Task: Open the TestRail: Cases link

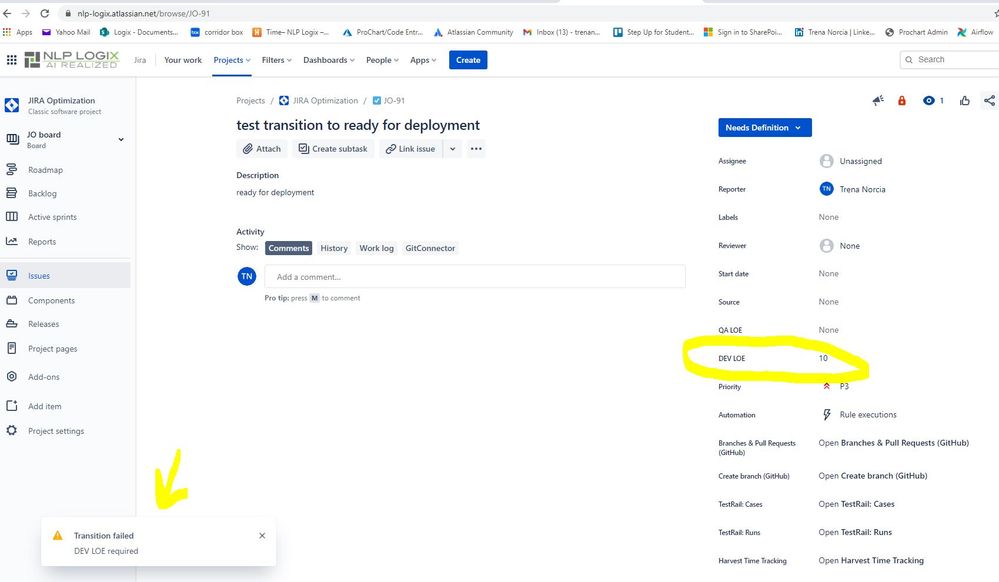Action: pyautogui.click(x=857, y=504)
